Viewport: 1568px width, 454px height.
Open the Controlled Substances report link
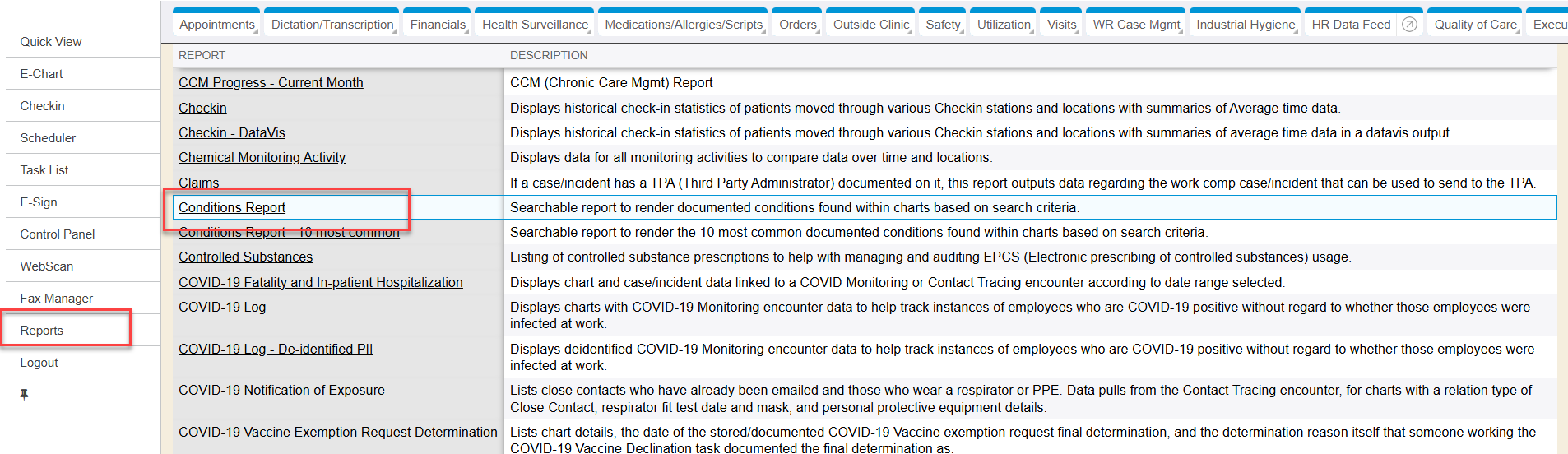click(245, 257)
